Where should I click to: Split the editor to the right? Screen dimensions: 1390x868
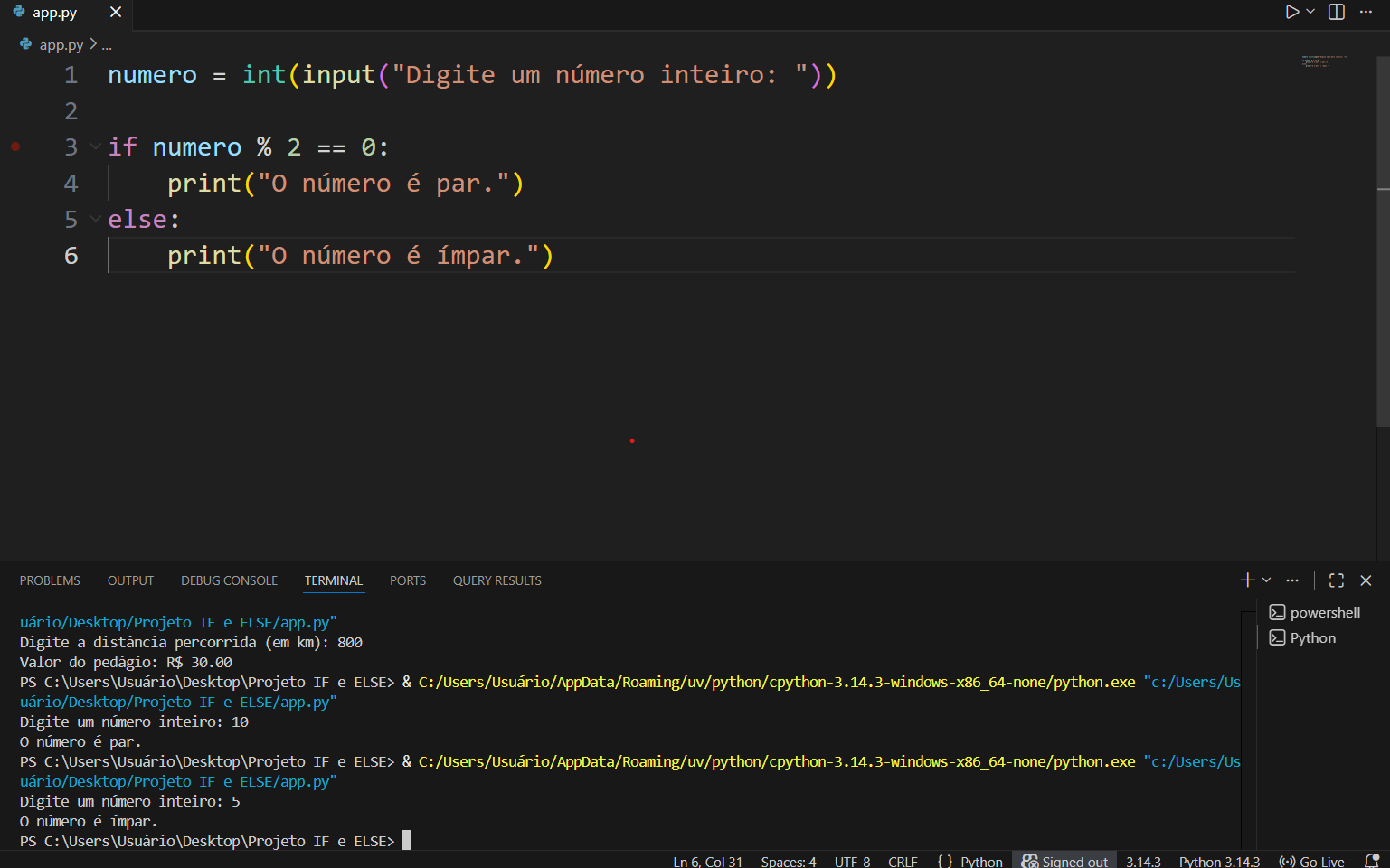(1336, 12)
